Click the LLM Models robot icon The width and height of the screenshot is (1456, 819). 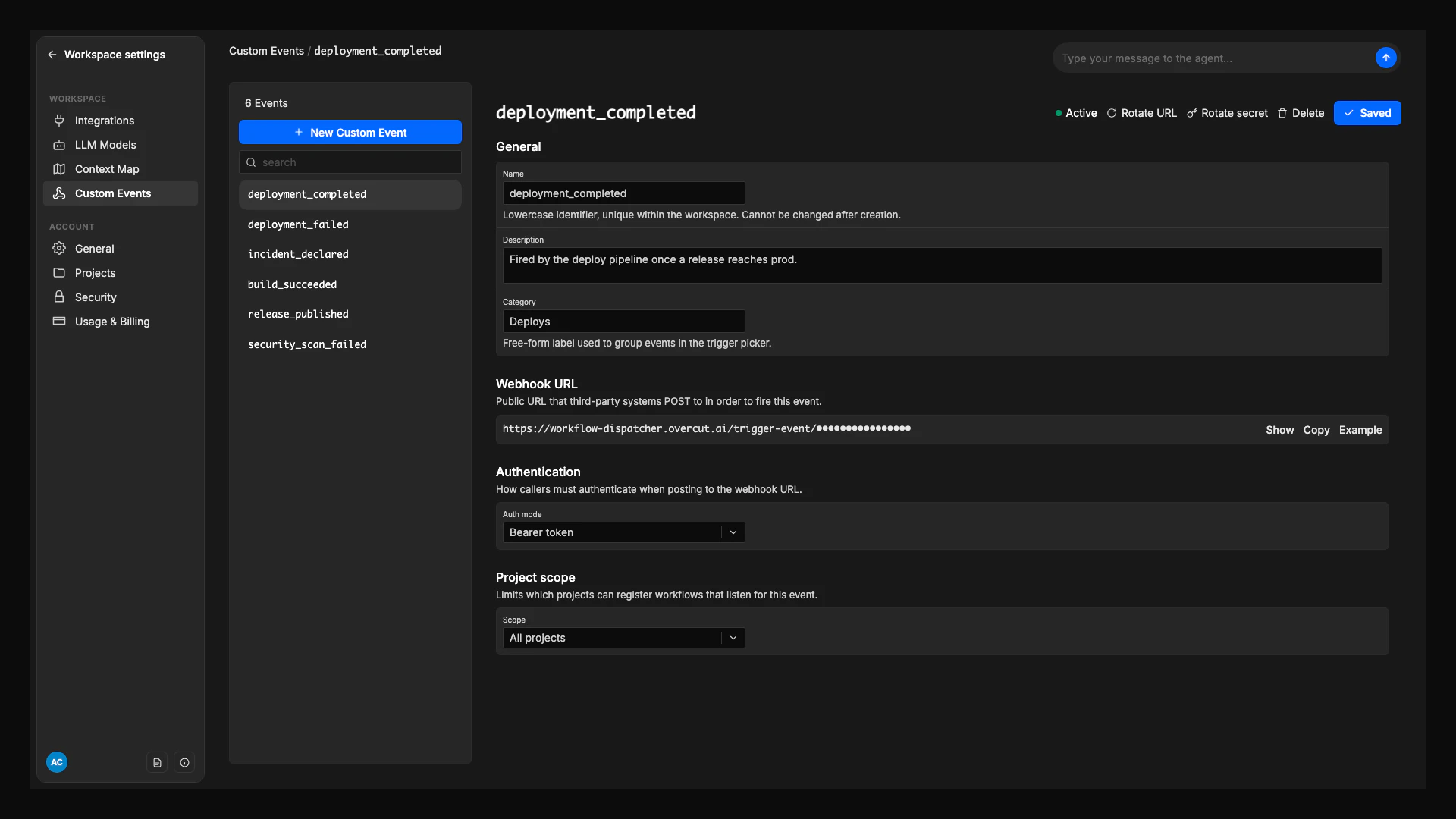click(x=59, y=145)
